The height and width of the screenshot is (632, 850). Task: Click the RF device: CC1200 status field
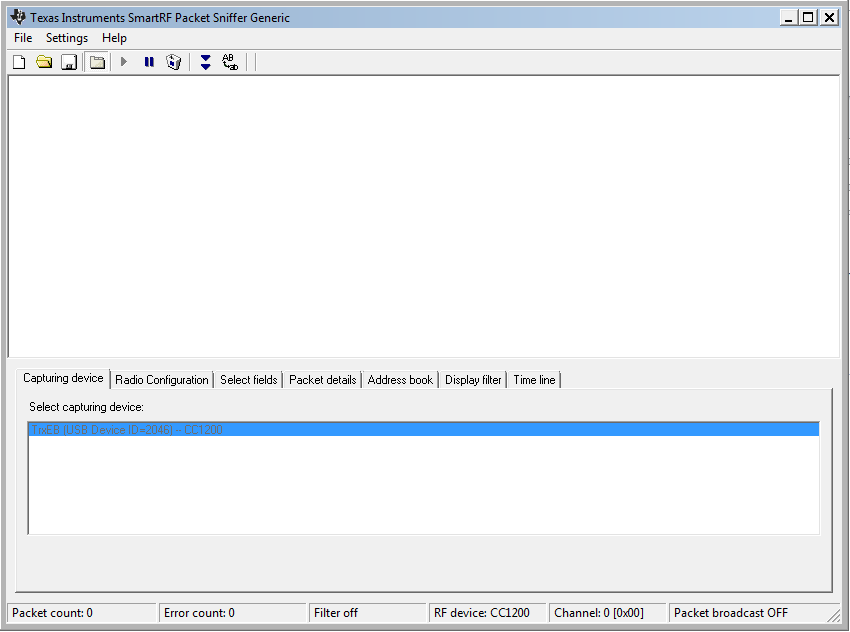click(x=487, y=613)
